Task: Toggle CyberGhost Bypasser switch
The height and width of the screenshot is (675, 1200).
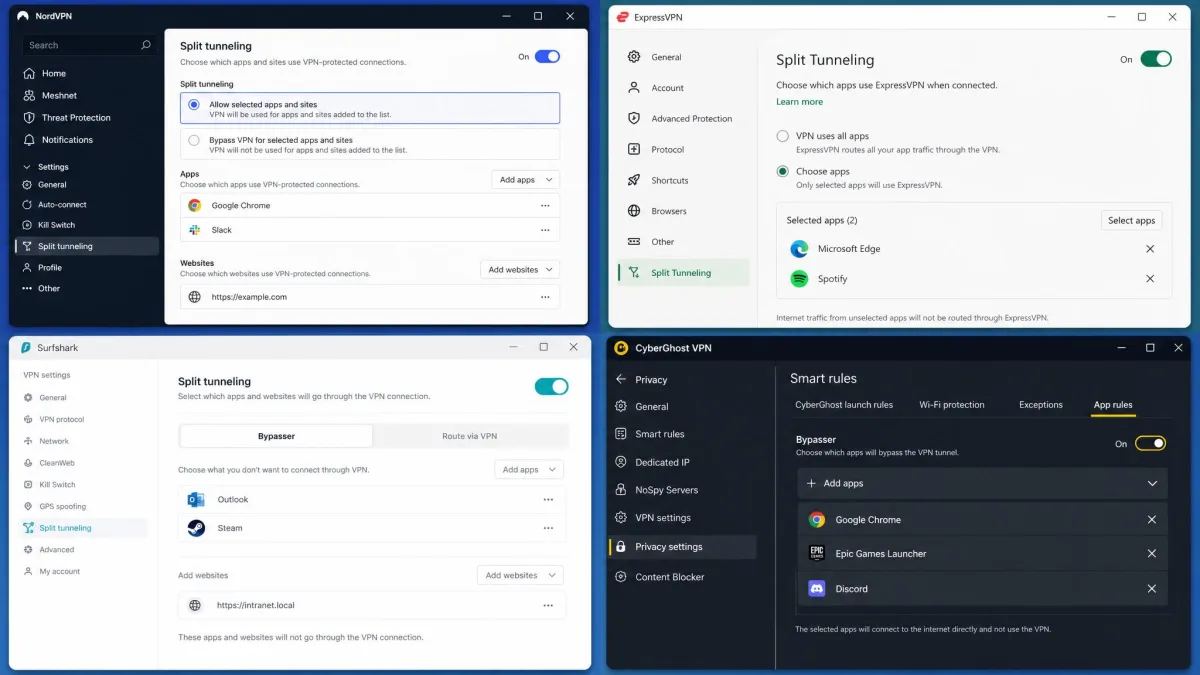Action: (1150, 443)
